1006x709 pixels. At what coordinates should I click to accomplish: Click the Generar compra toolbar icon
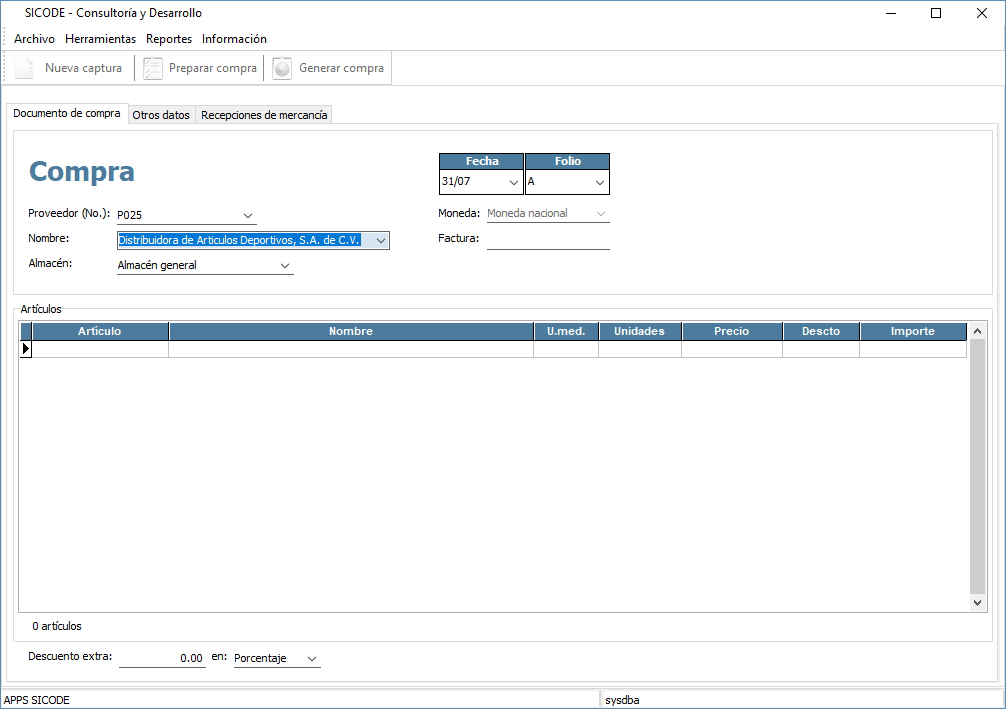coord(282,68)
